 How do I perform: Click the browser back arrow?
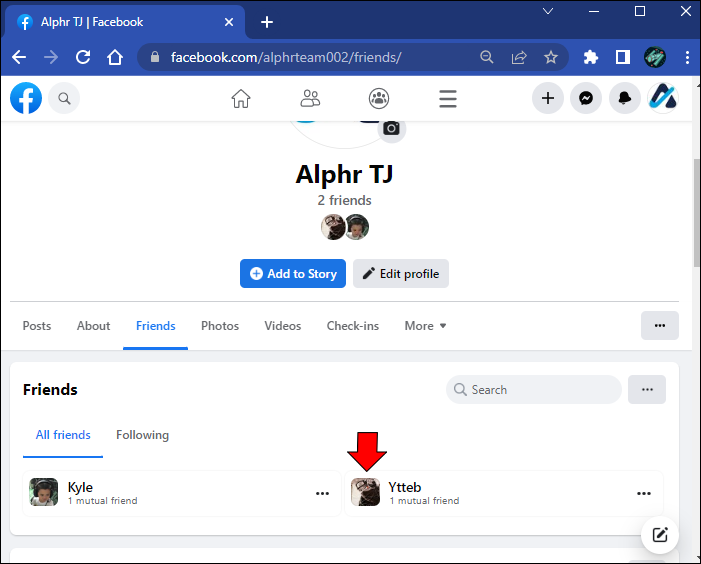[x=19, y=57]
